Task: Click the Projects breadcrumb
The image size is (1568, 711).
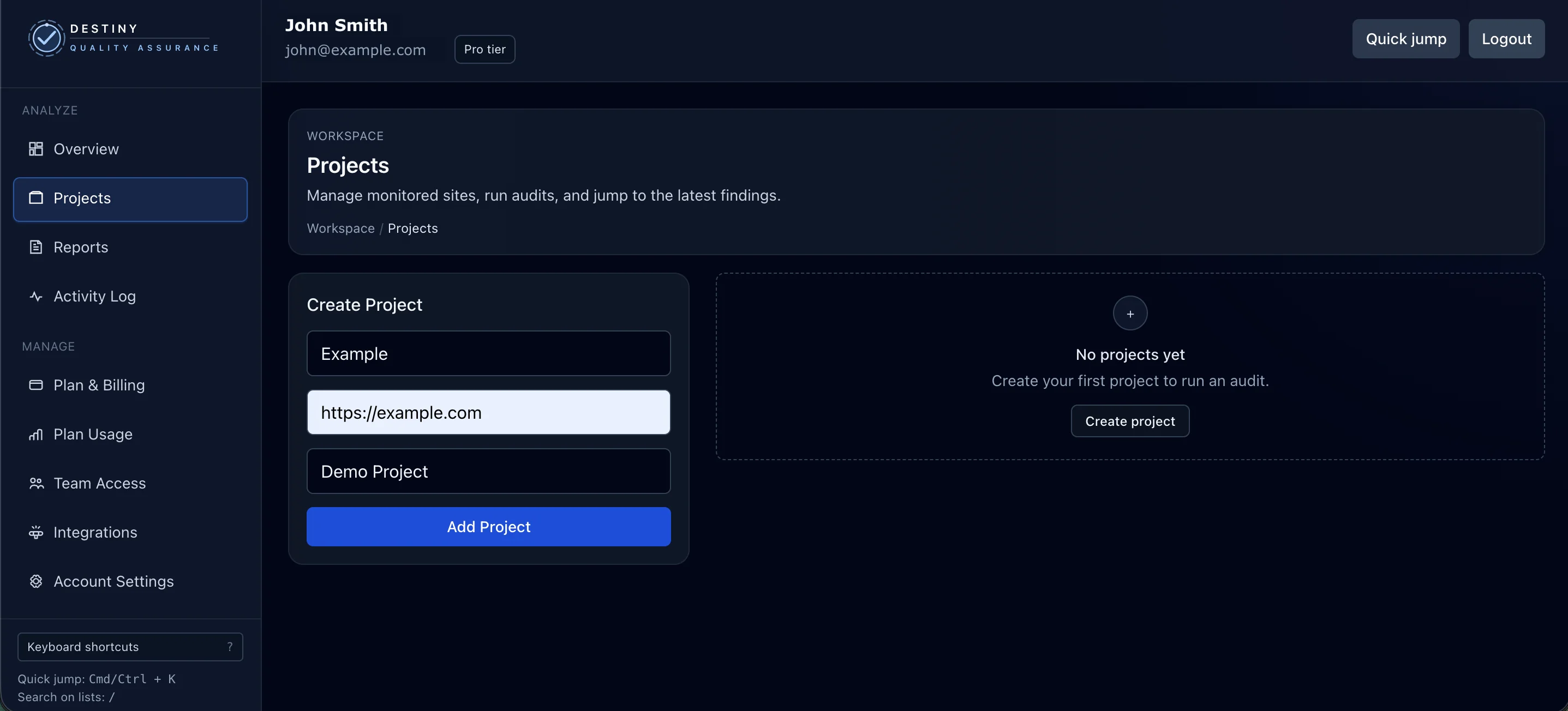Action: [x=412, y=228]
